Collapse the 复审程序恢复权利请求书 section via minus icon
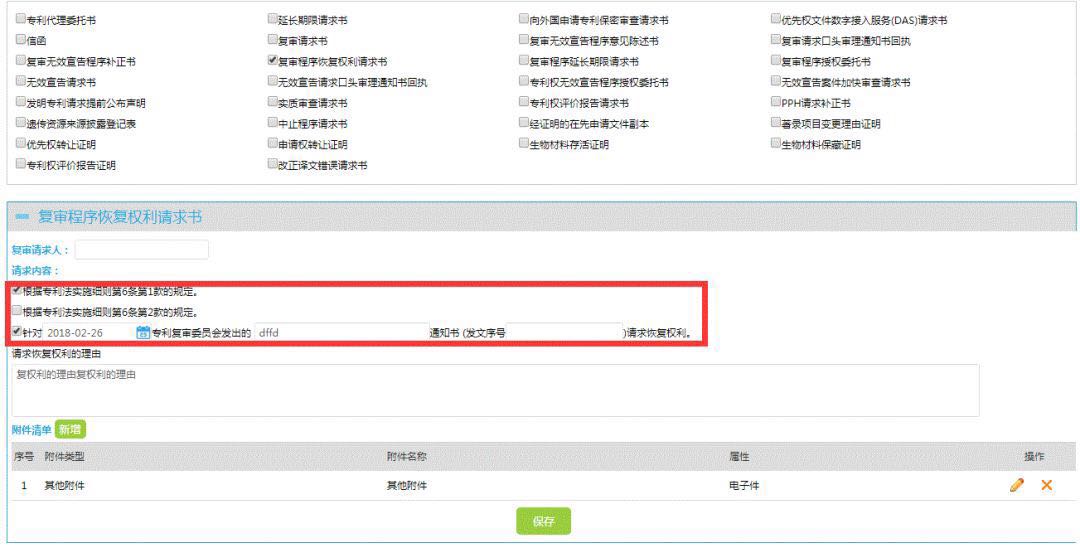Image resolution: width=1080 pixels, height=548 pixels. [x=22, y=217]
